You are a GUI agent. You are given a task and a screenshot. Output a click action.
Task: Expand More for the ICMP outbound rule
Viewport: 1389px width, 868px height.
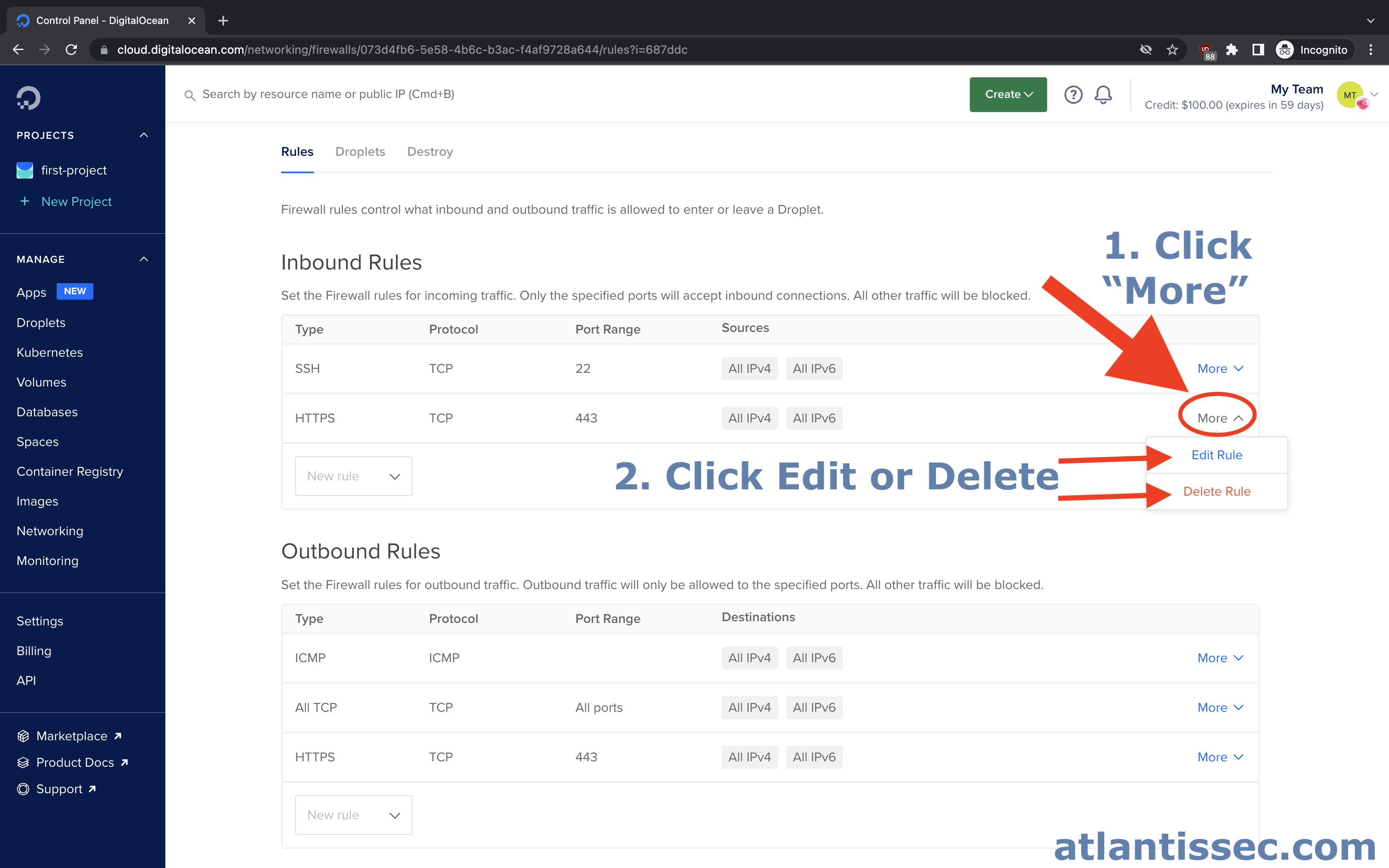tap(1220, 658)
